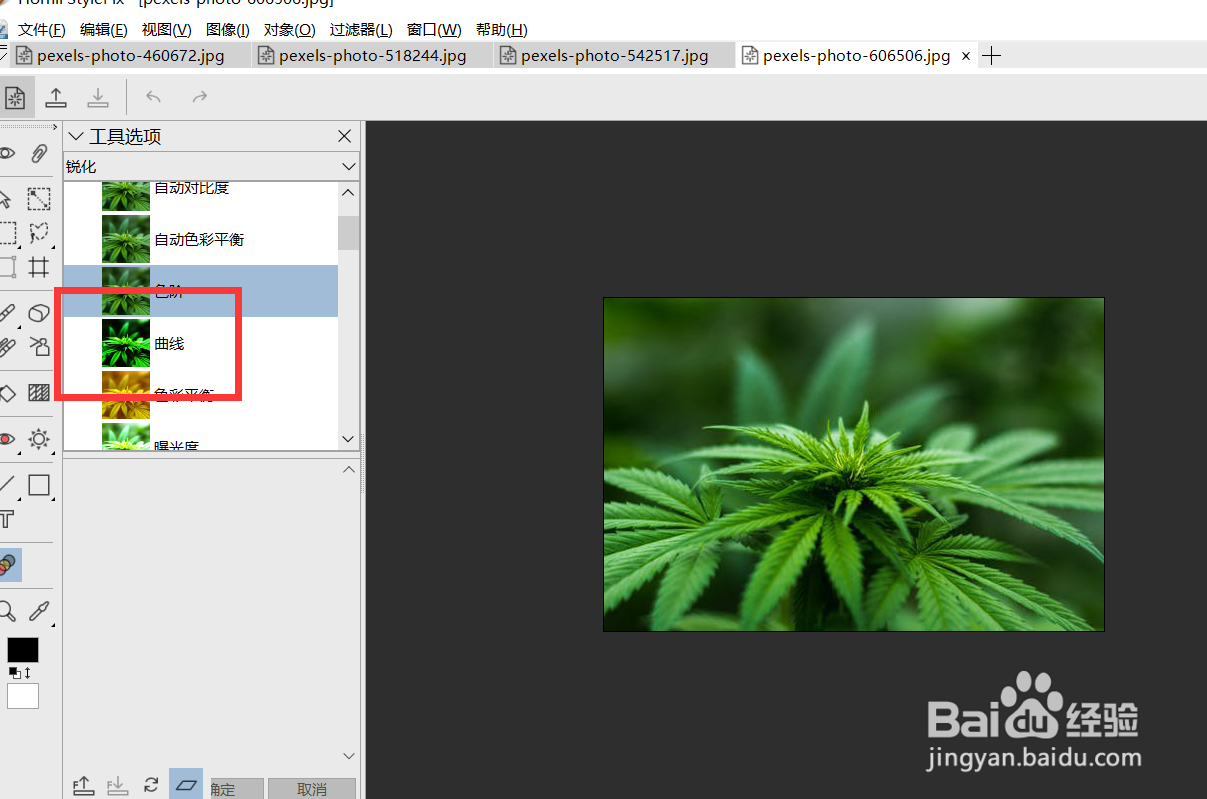Select the dashed transform selection tool
The height and width of the screenshot is (799, 1207).
(39, 199)
